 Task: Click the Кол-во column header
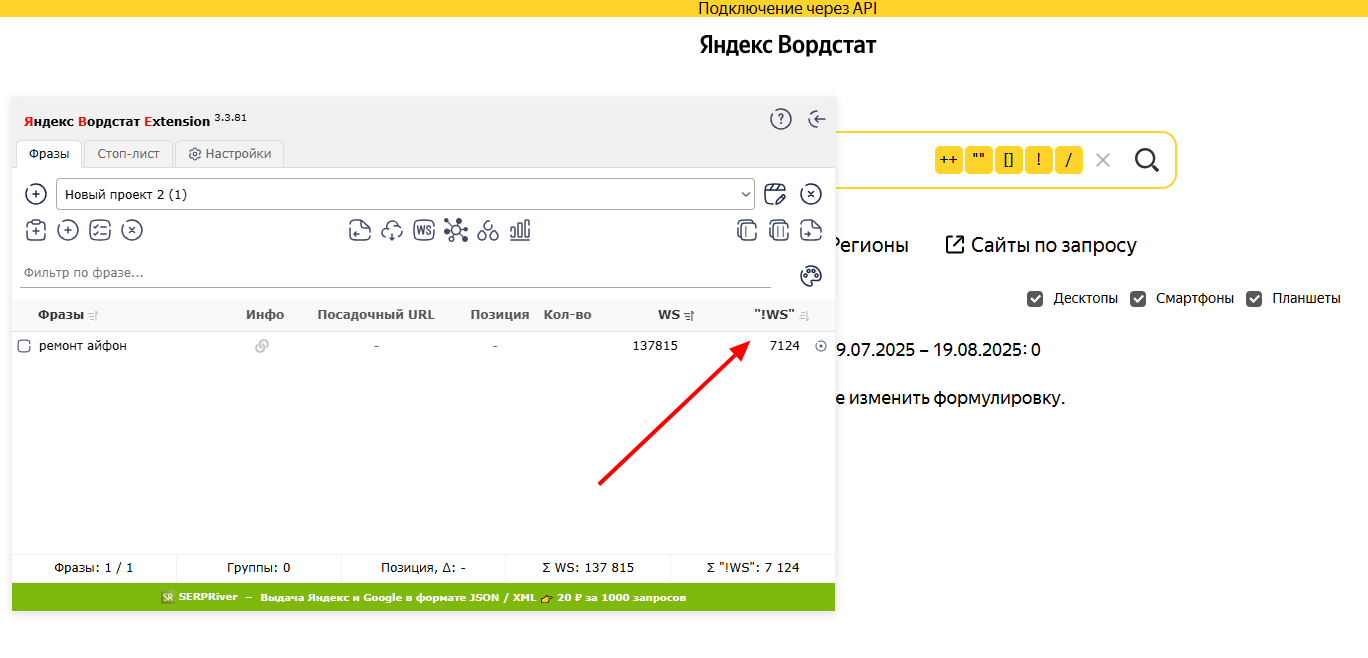(x=567, y=315)
